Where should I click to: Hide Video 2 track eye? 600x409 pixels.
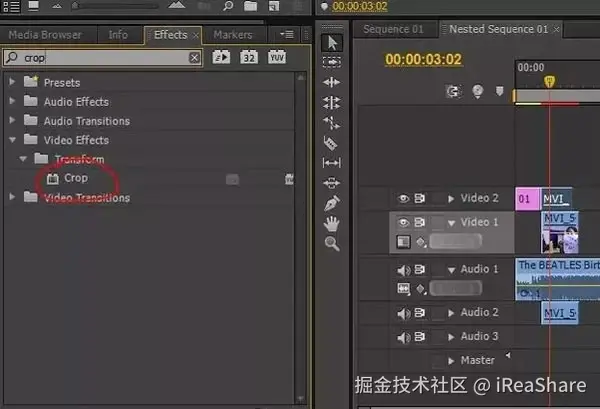[403, 198]
